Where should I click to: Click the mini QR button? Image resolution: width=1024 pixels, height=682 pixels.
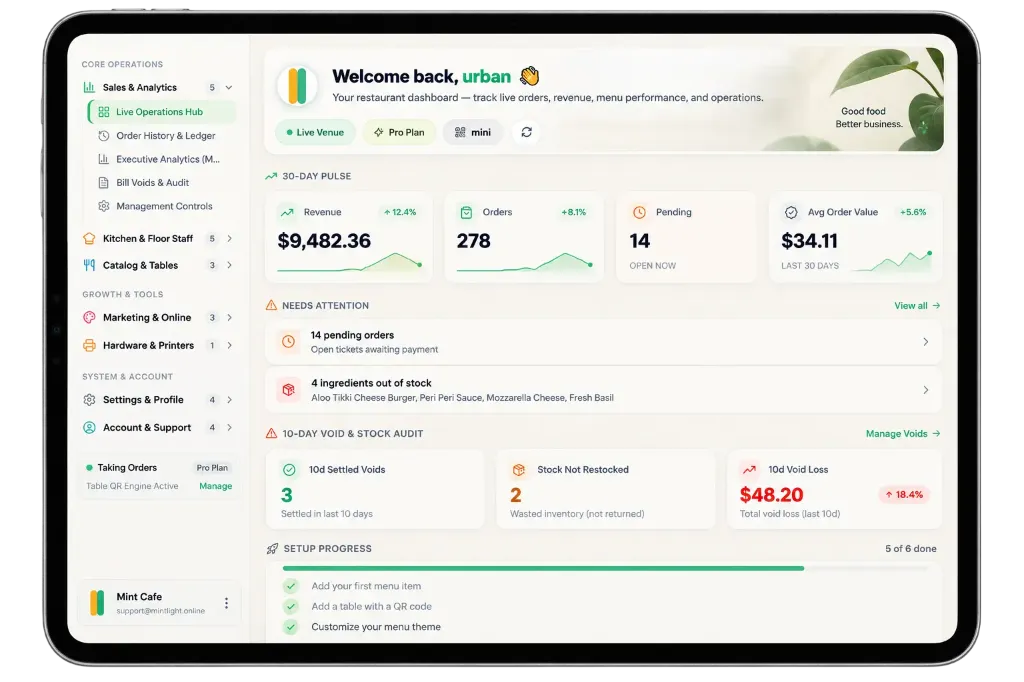click(473, 132)
